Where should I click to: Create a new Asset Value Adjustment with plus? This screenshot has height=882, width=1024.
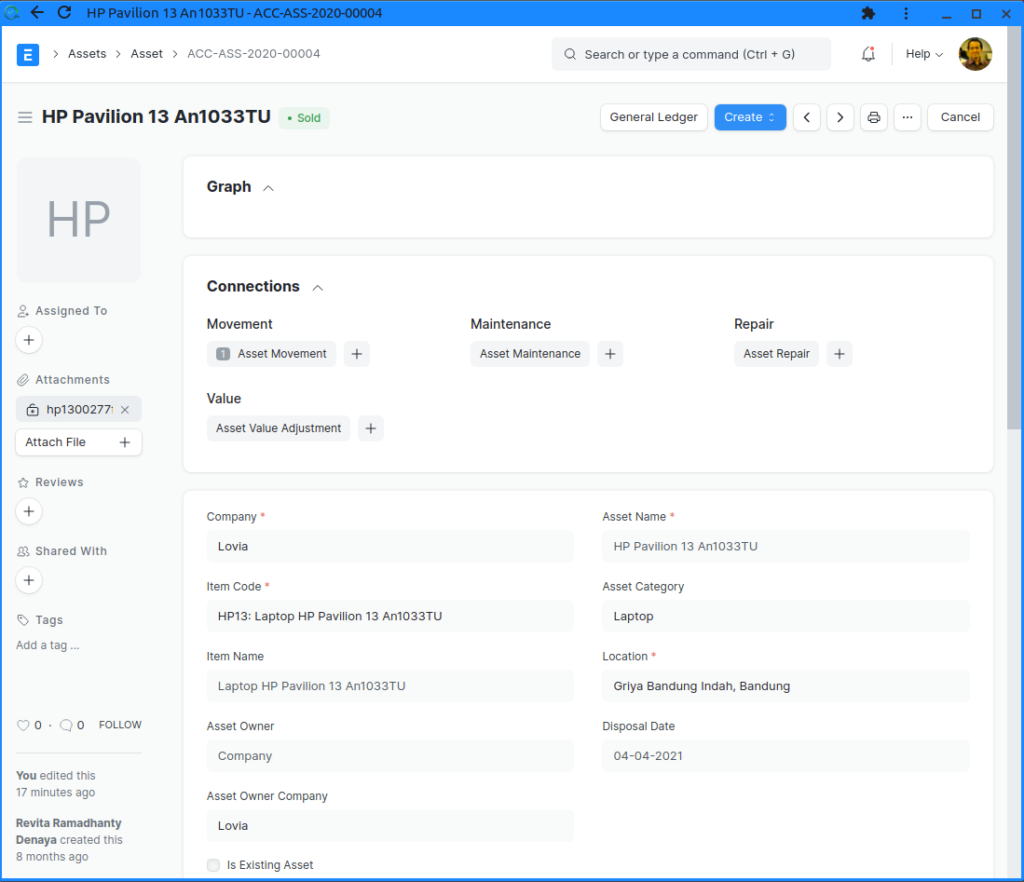pos(370,428)
